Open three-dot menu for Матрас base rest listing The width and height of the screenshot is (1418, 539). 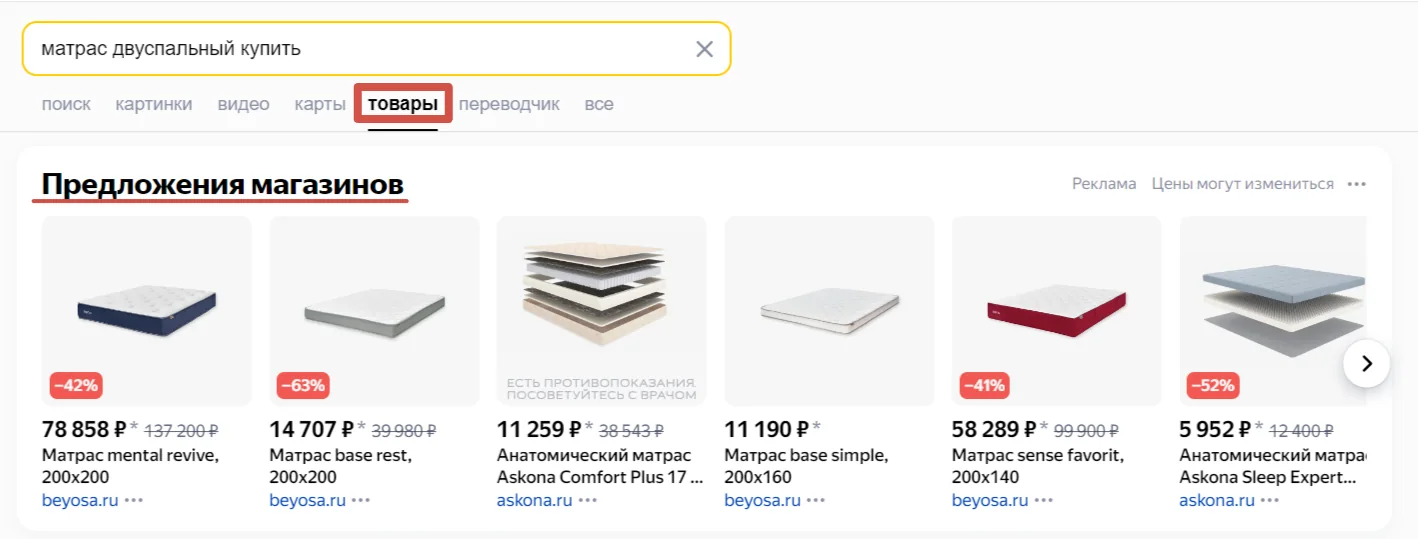click(x=361, y=500)
